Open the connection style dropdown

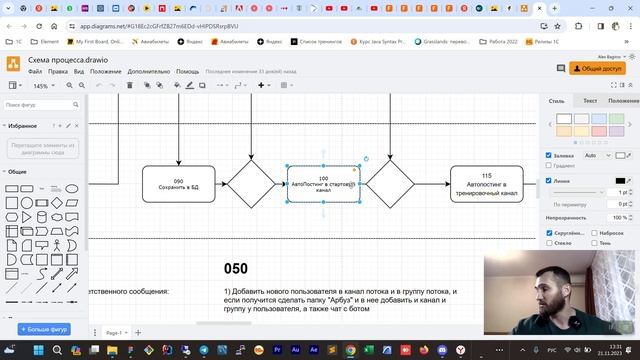click(x=222, y=85)
